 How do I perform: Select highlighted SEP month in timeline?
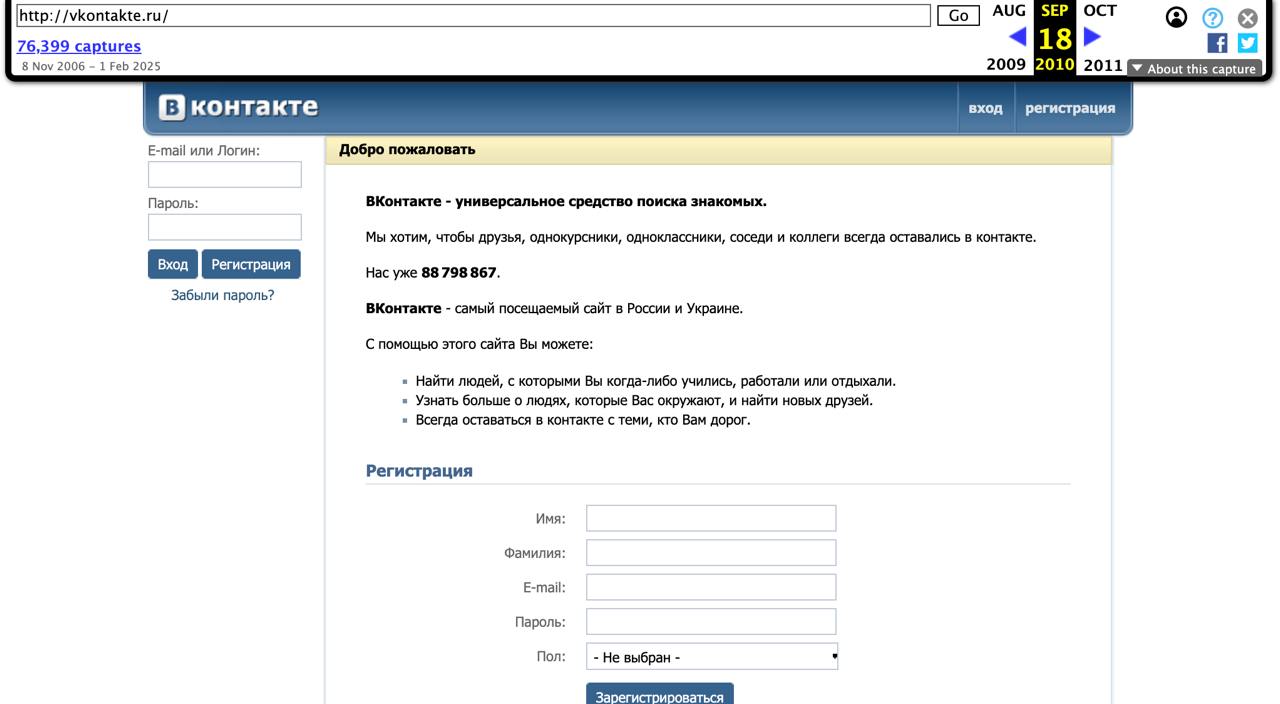click(1055, 11)
